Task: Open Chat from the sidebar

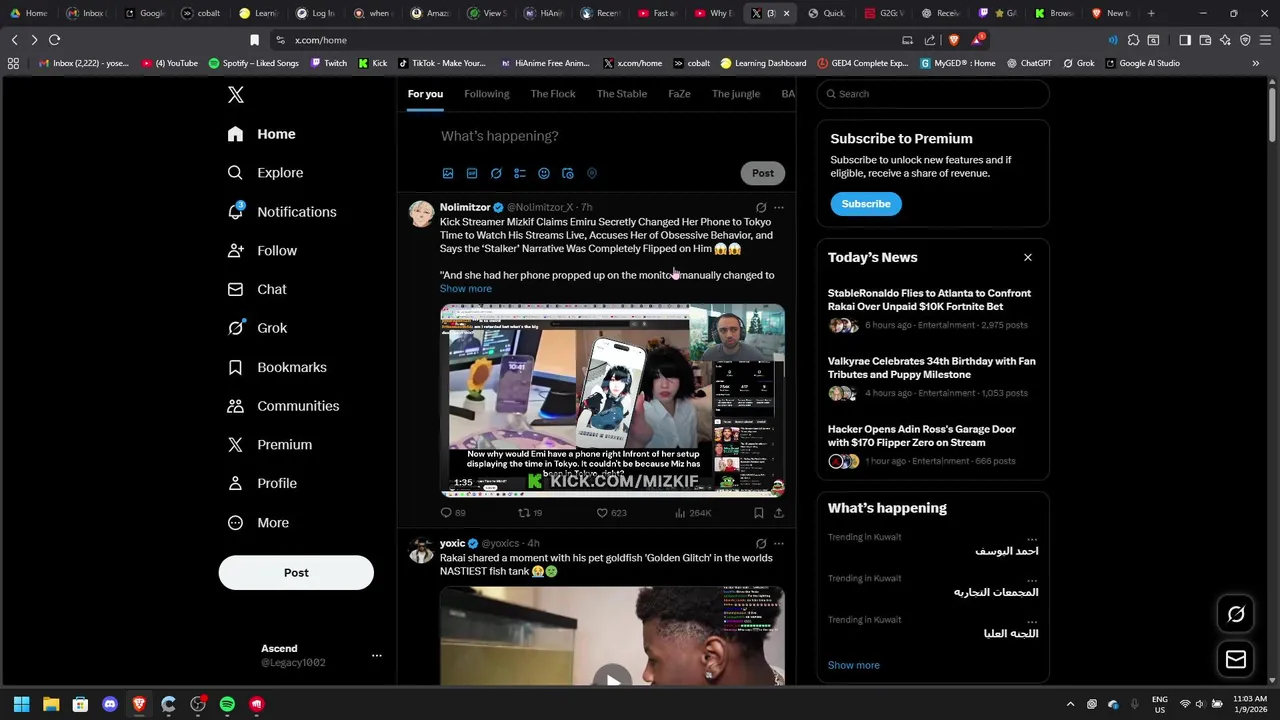Action: [x=257, y=289]
